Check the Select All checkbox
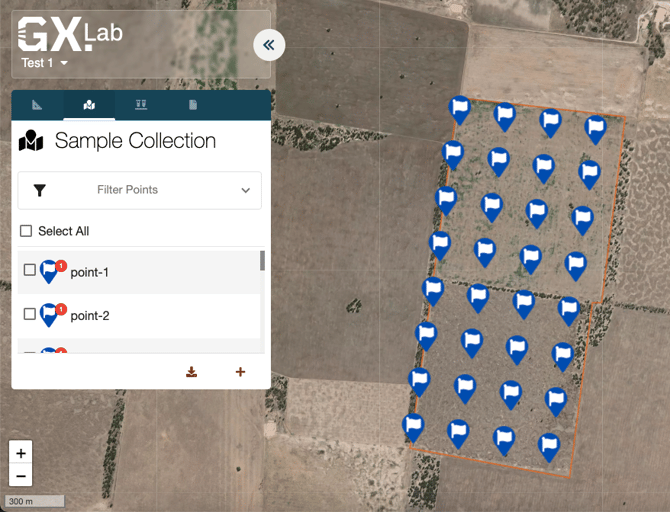This screenshot has height=512, width=670. 27,231
